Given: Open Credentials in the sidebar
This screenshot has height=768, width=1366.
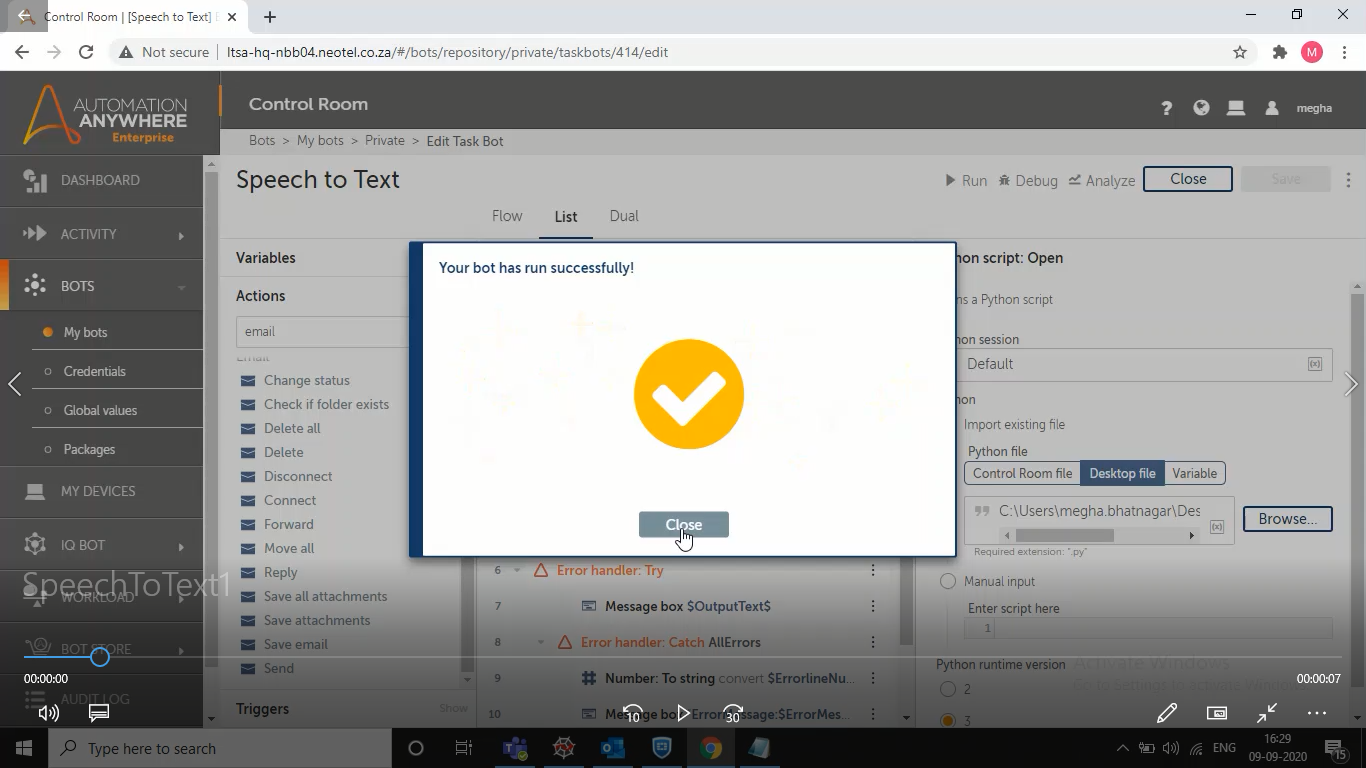Looking at the screenshot, I should pyautogui.click(x=94, y=371).
